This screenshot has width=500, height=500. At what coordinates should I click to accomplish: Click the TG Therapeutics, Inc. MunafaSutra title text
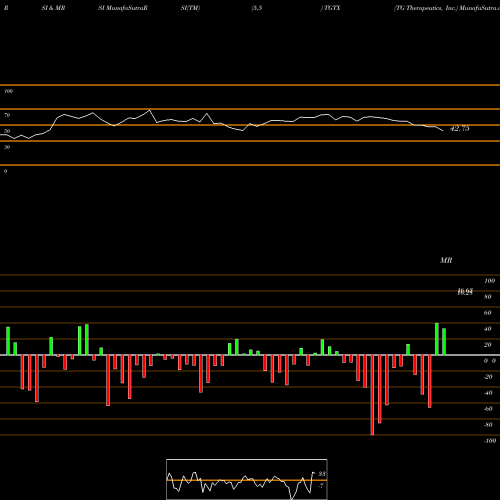tap(447, 8)
